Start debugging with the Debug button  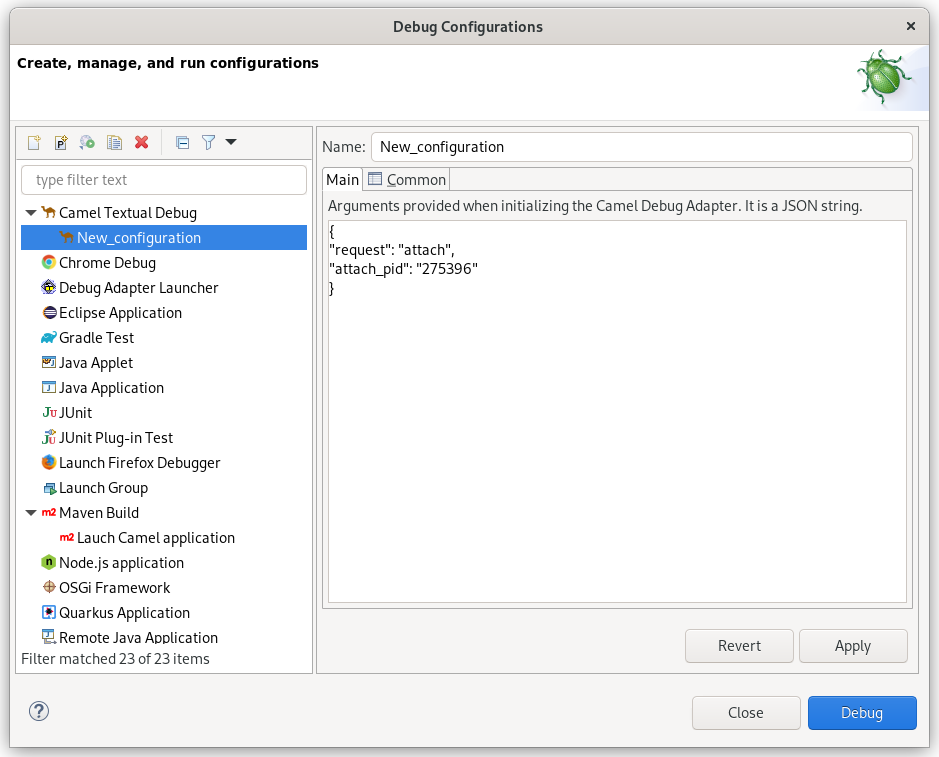861,712
